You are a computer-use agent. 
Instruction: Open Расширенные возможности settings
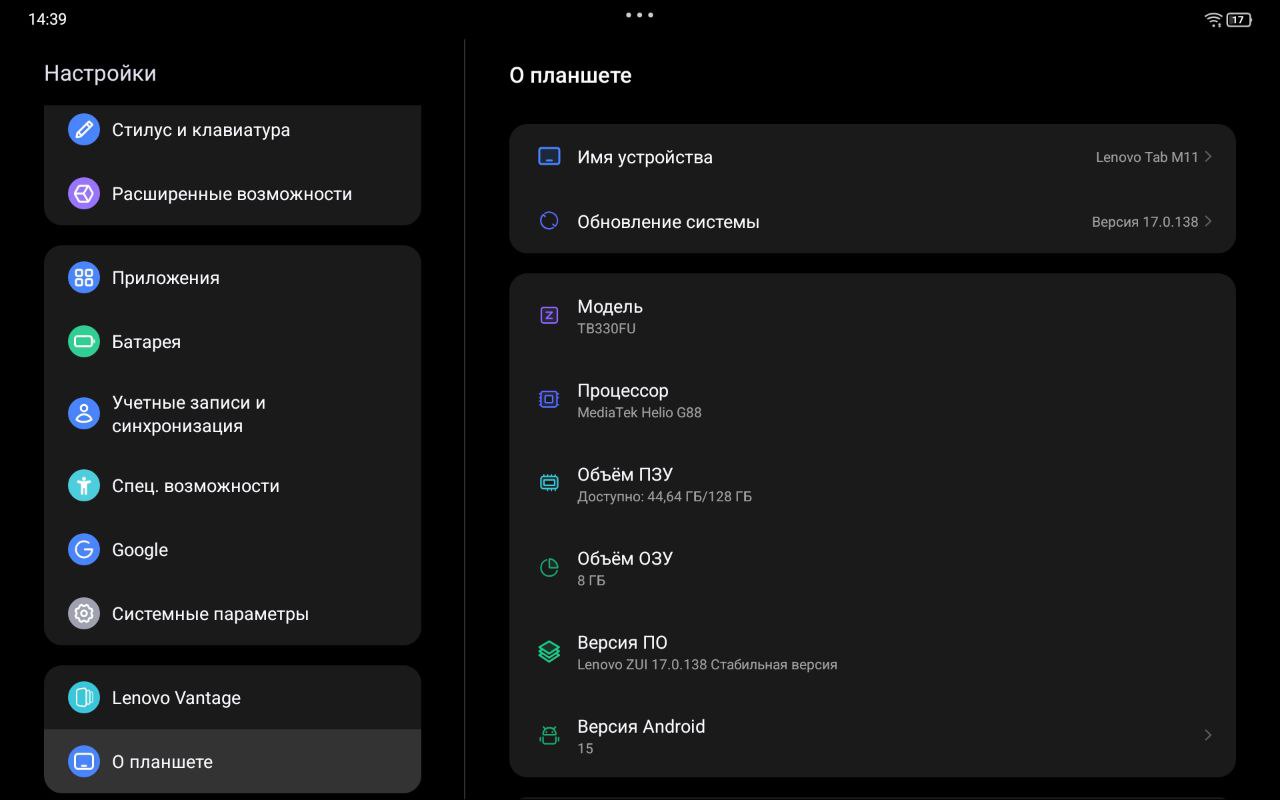click(x=232, y=193)
